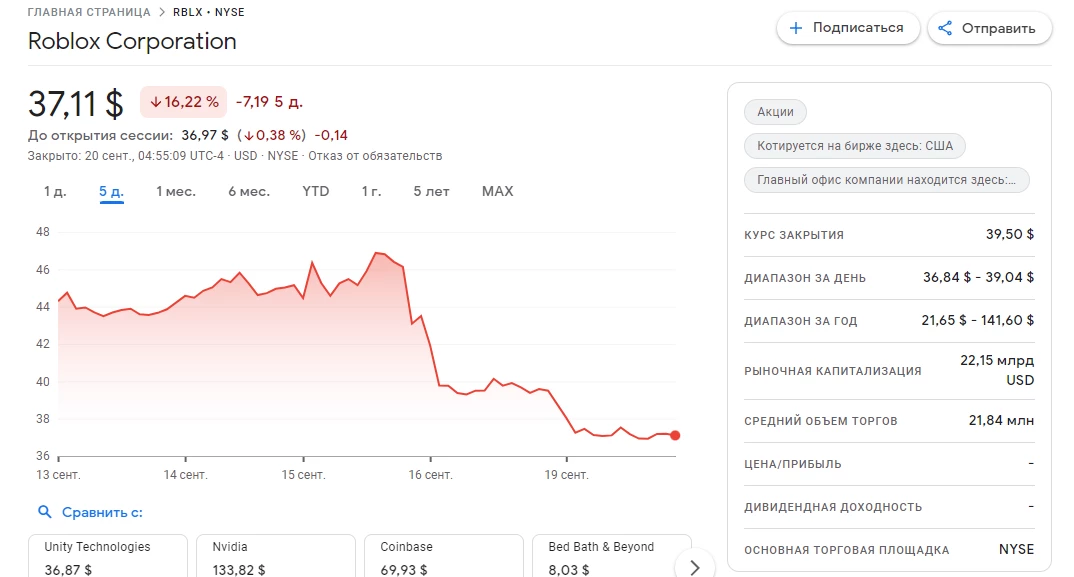Show the 1 г. chart range

click(x=371, y=192)
